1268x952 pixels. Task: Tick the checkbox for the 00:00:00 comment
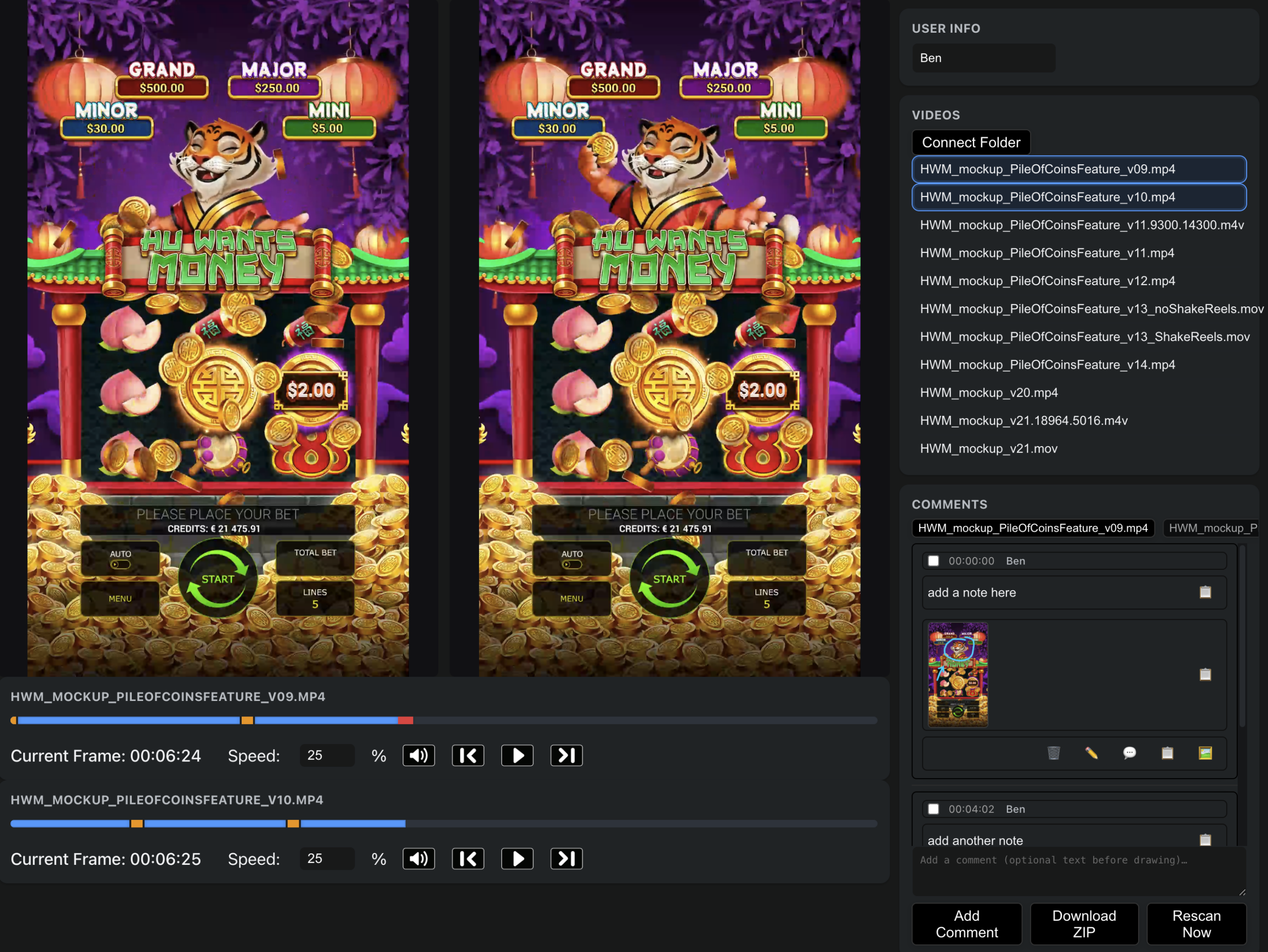(933, 561)
